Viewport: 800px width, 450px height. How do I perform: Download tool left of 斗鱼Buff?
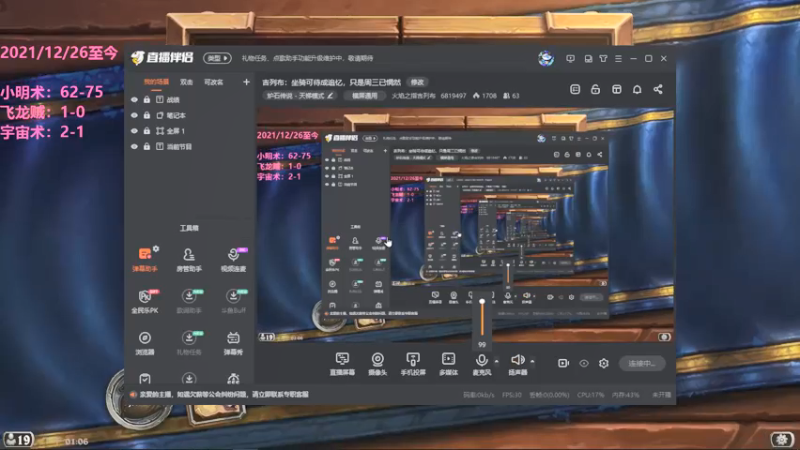tap(189, 301)
